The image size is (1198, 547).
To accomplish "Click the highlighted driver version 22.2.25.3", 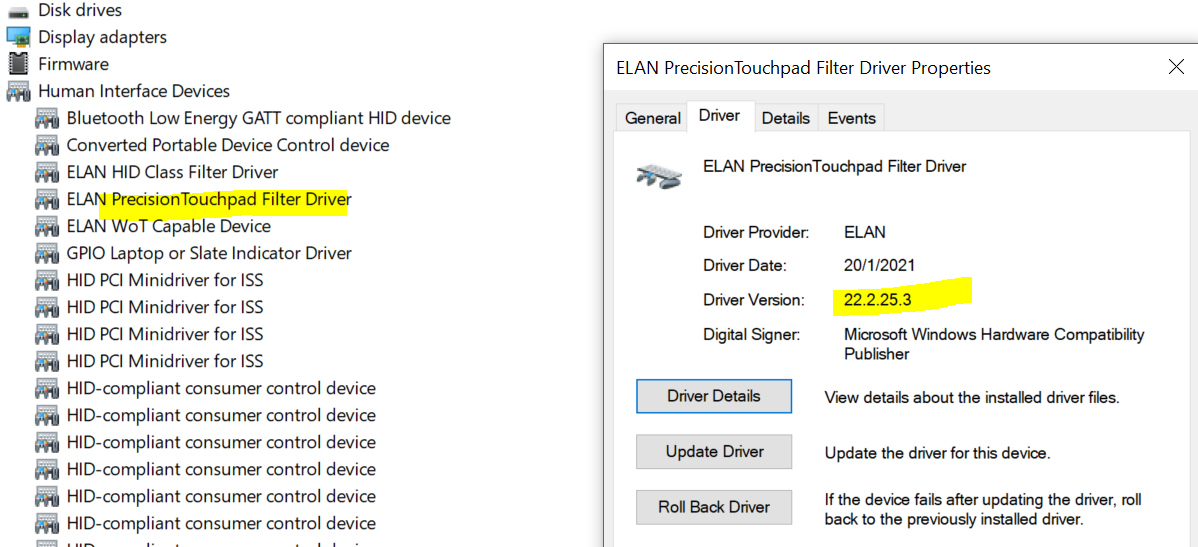I will point(877,299).
